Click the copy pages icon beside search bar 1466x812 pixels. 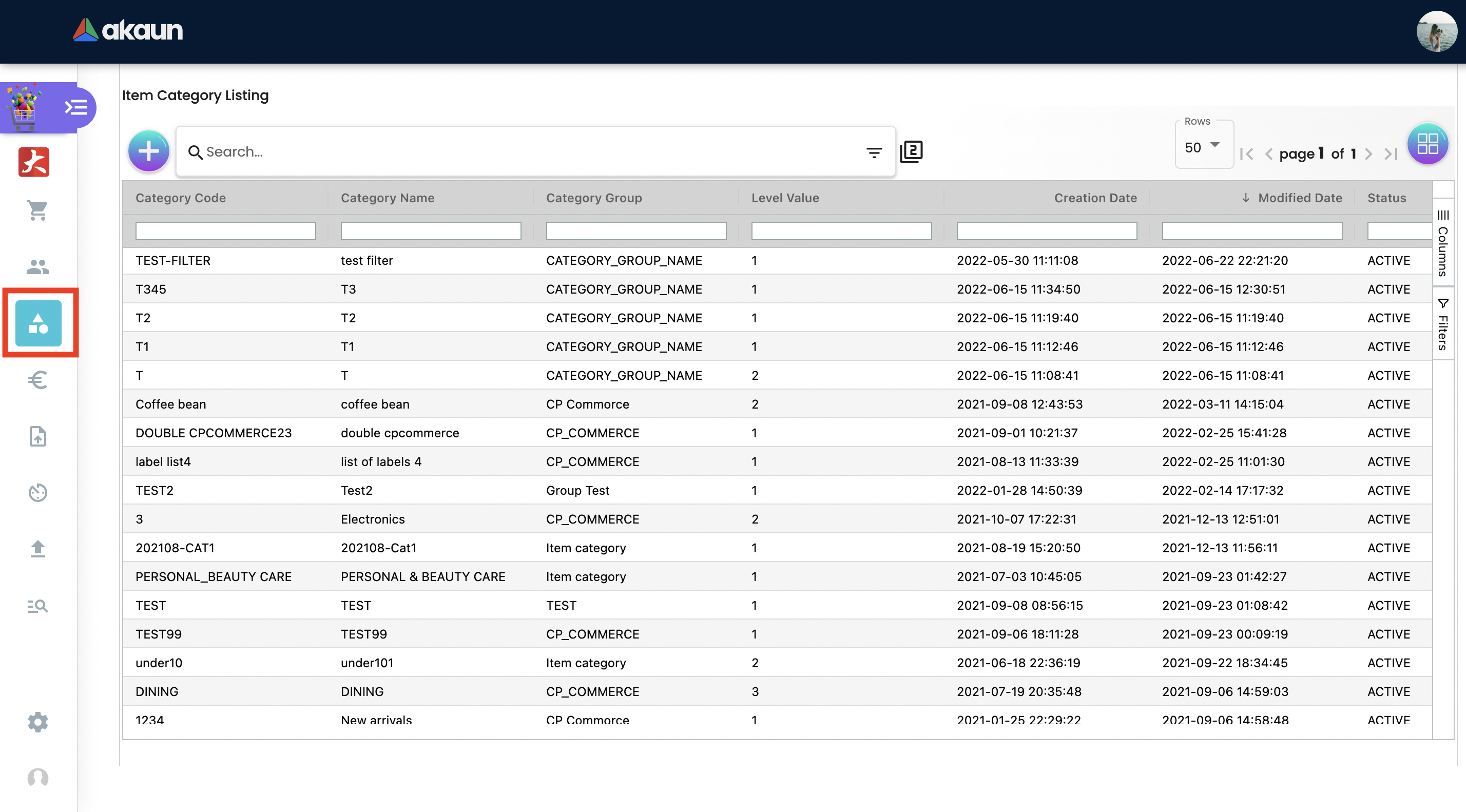pos(911,152)
